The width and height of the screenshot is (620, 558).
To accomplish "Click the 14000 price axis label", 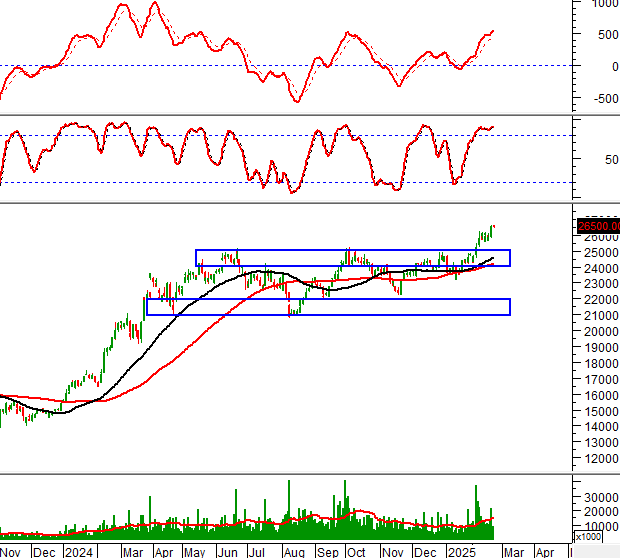I will (x=601, y=427).
